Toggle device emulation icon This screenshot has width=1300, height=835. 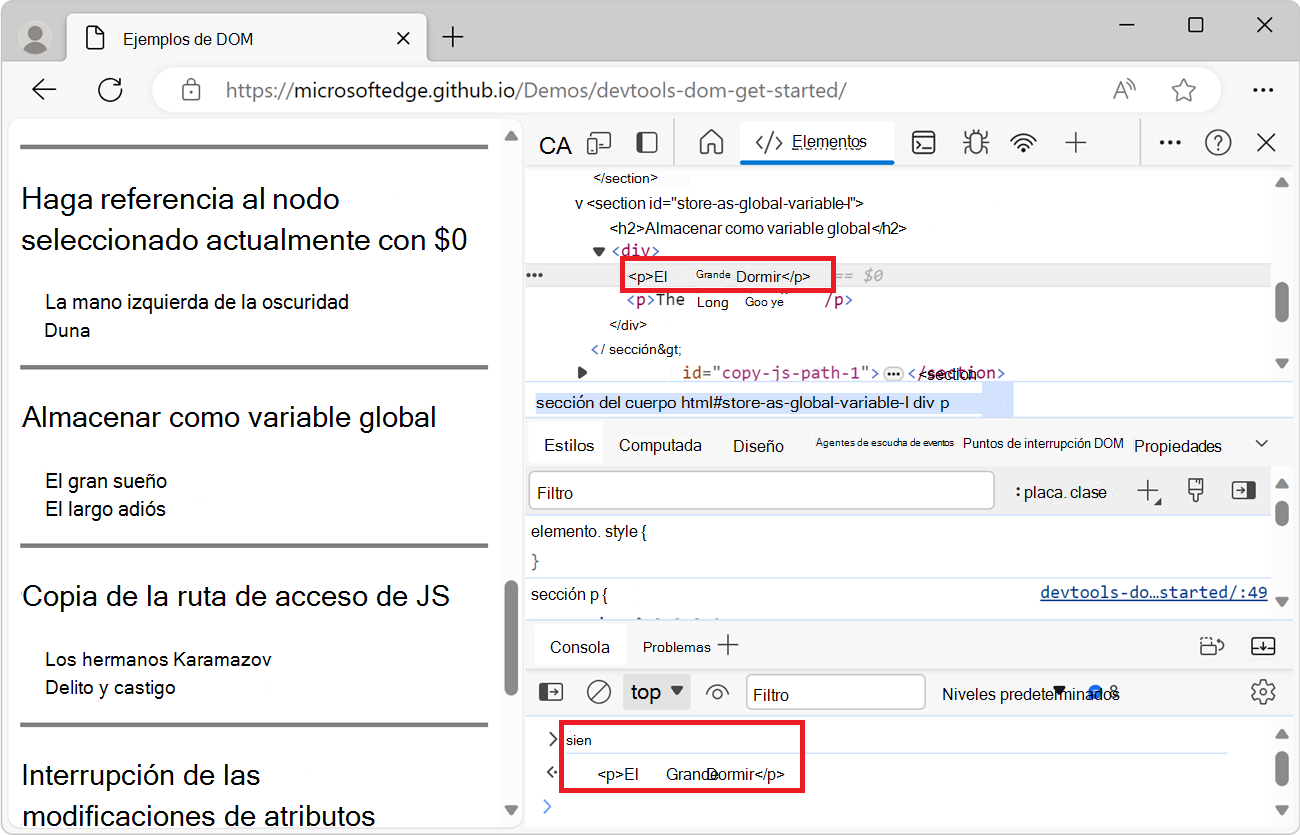(600, 143)
